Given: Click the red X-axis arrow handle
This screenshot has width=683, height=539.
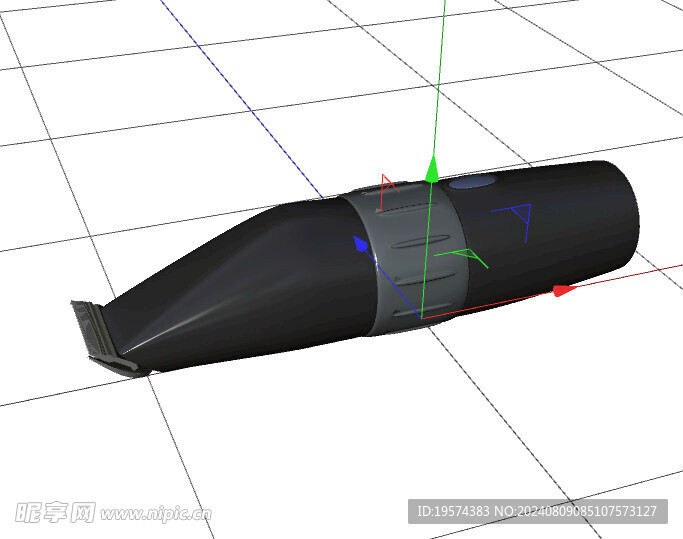Looking at the screenshot, I should point(566,291).
